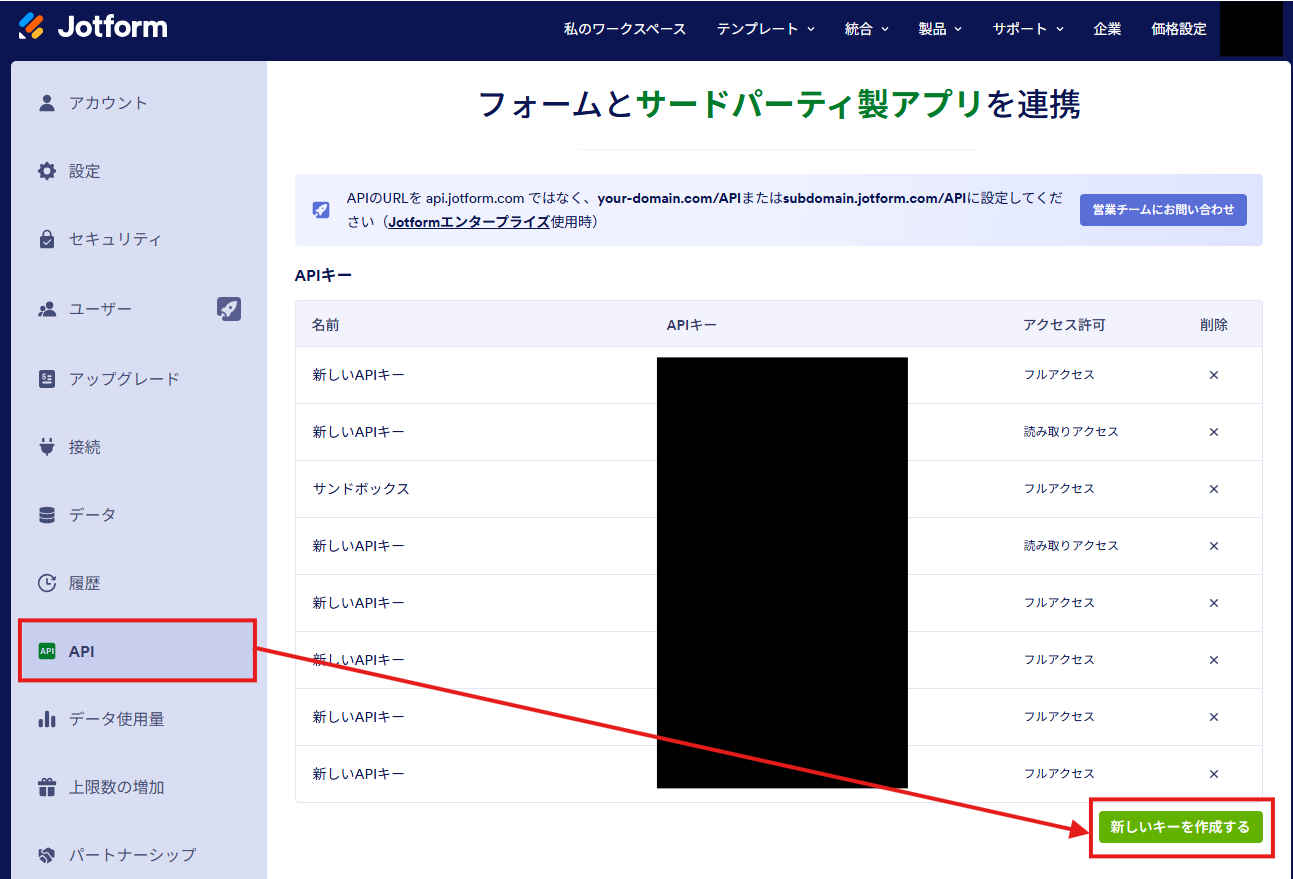Open フルアクセス permission for サンドボックス key
Image resolution: width=1293 pixels, height=879 pixels.
1058,489
